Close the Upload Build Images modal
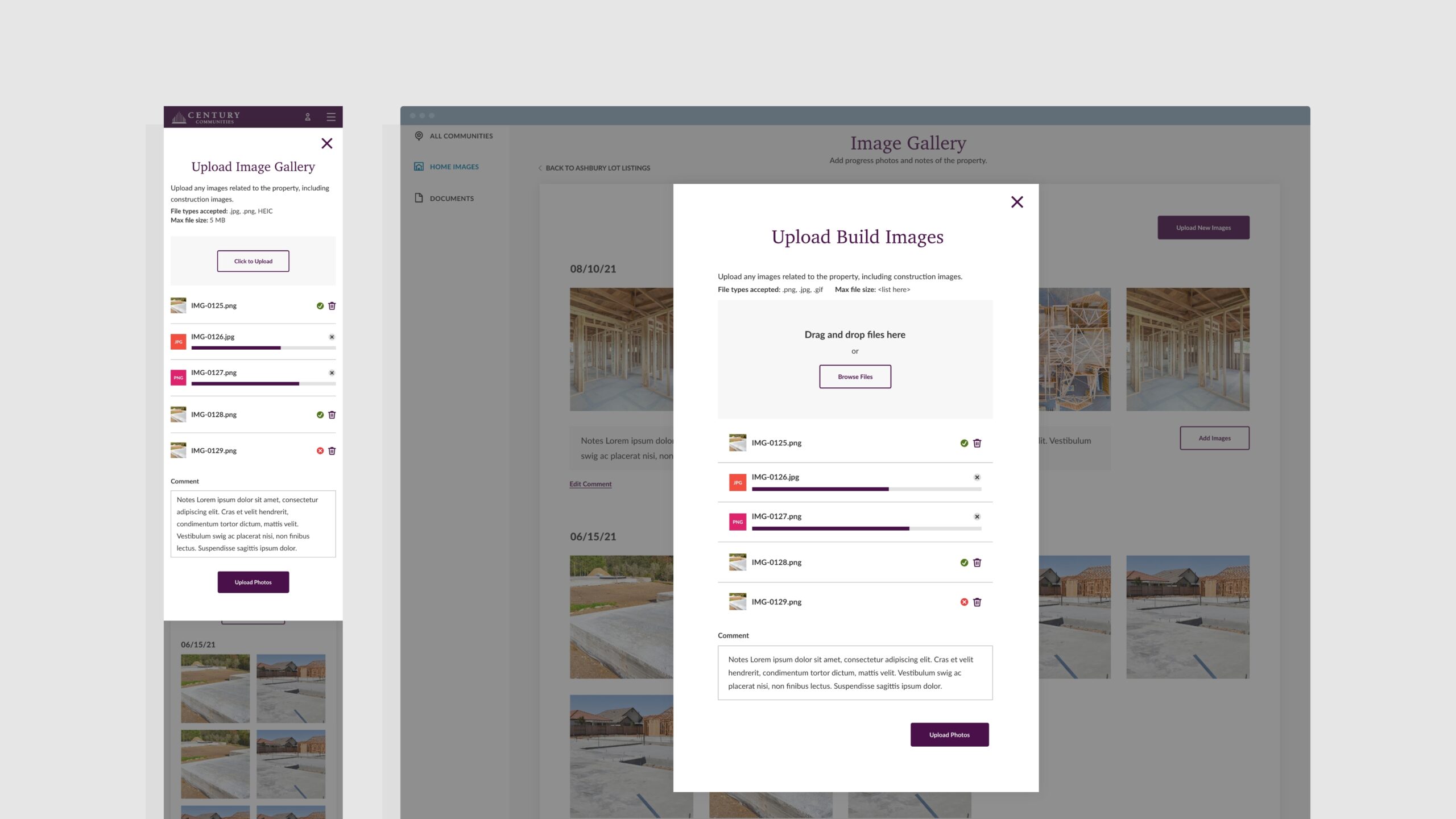 tap(1017, 202)
